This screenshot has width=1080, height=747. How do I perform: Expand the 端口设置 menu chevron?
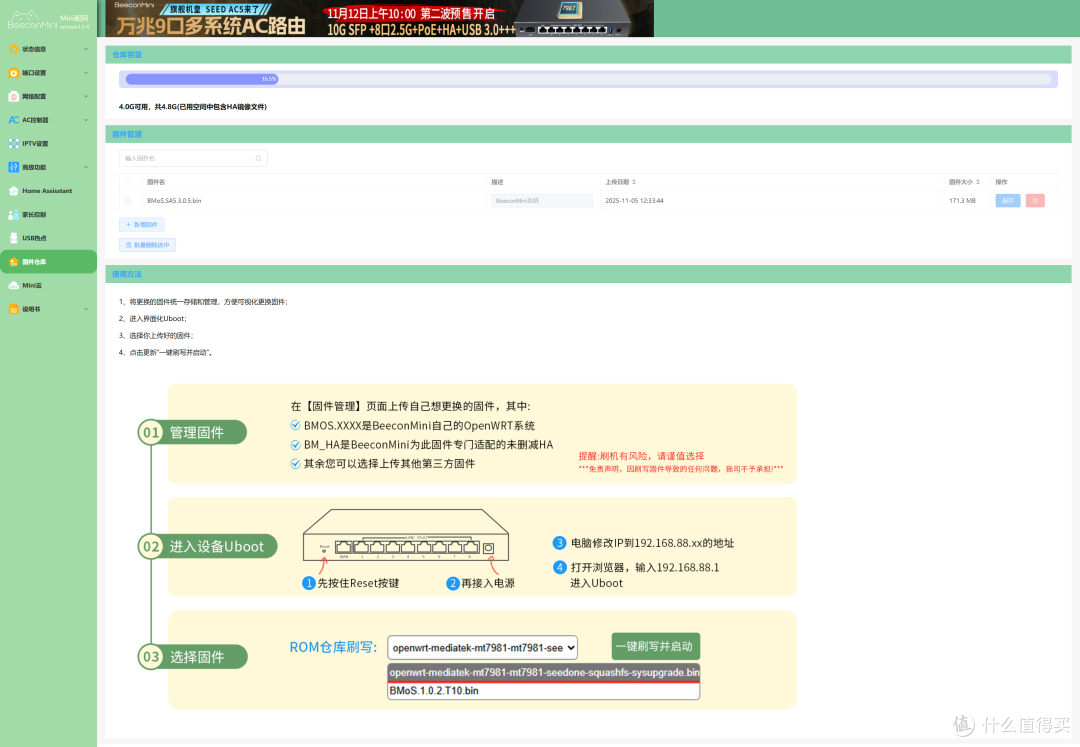(86, 72)
